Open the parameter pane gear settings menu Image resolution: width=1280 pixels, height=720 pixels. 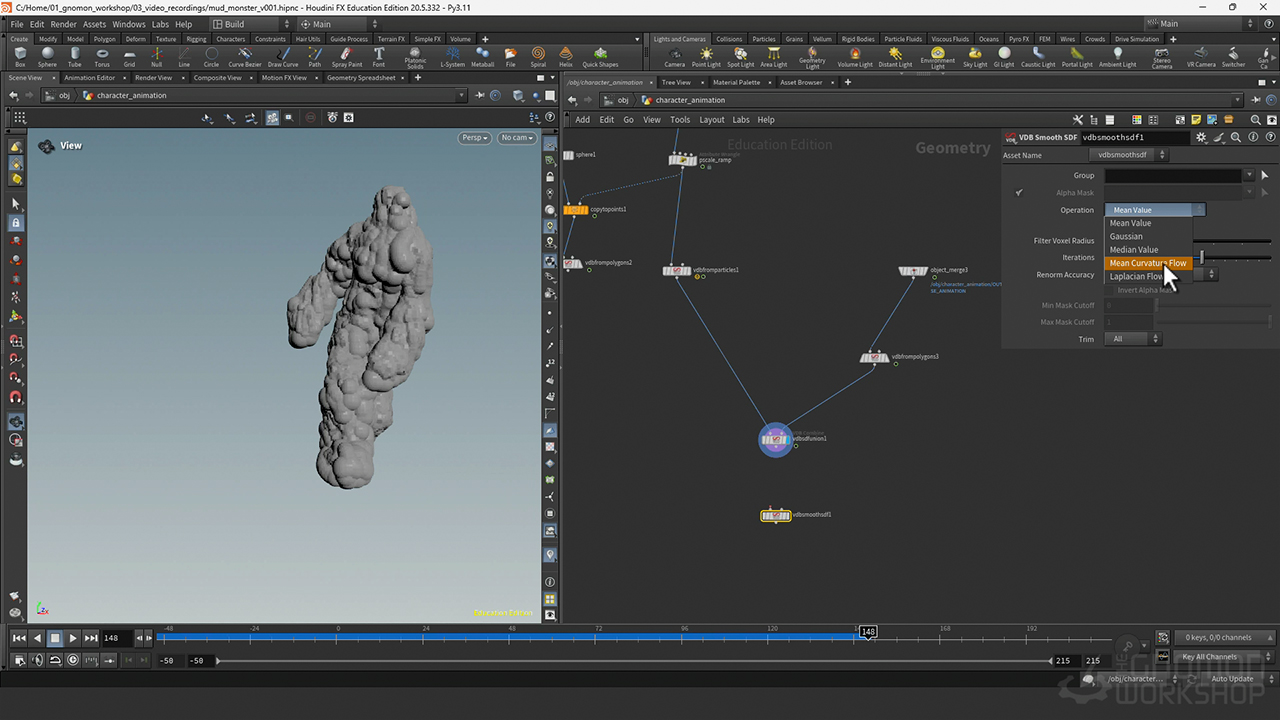tap(1201, 137)
